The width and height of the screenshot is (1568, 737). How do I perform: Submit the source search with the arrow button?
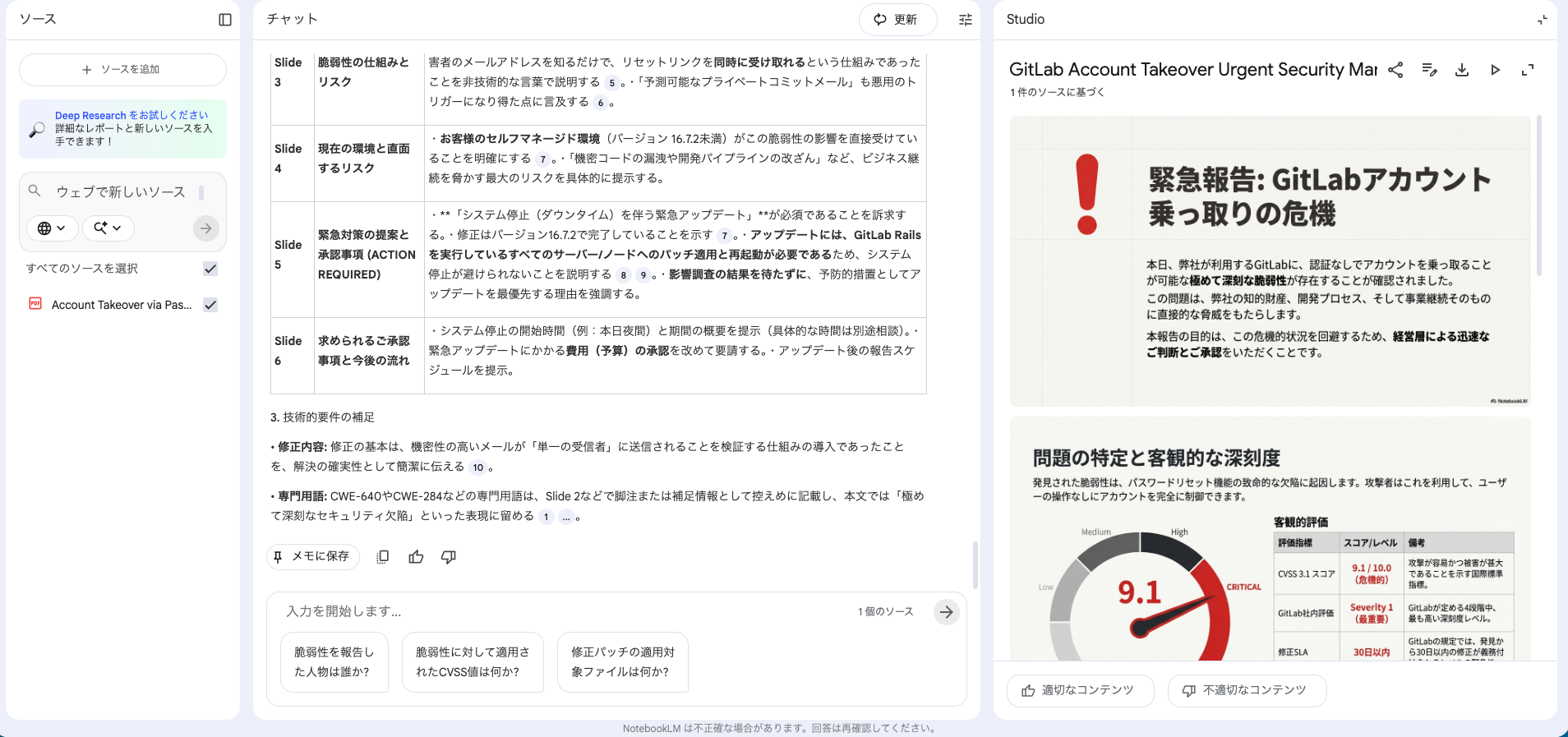(206, 228)
